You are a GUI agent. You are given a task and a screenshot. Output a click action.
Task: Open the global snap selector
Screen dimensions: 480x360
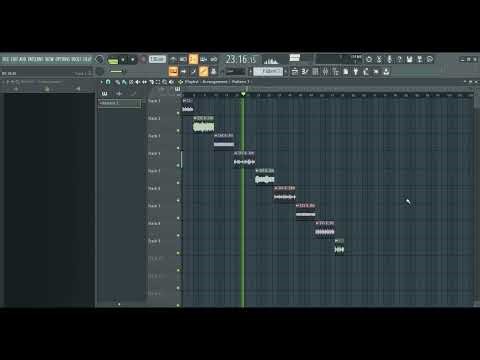[x=236, y=72]
